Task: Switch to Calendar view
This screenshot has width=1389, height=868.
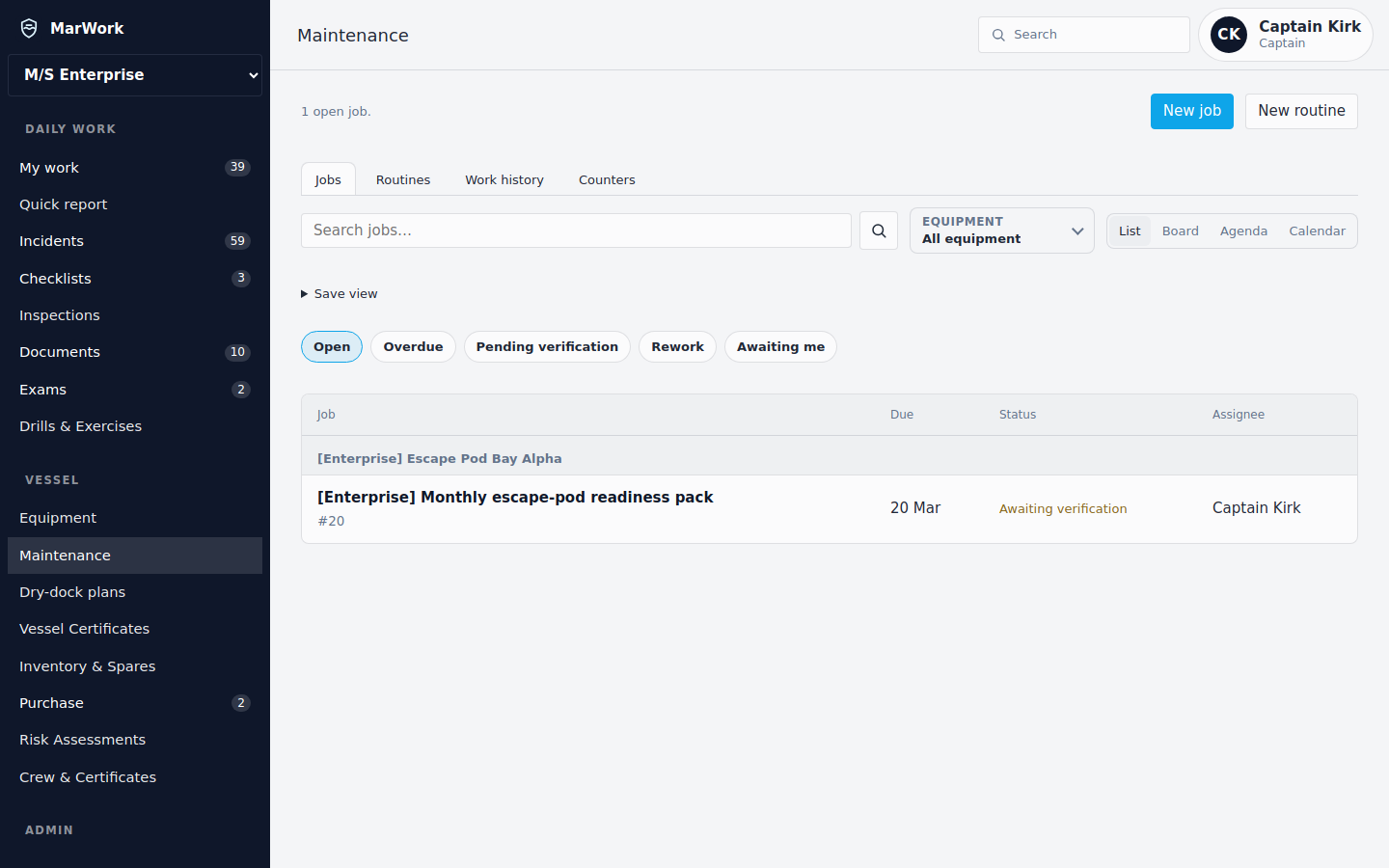Action: point(1317,231)
